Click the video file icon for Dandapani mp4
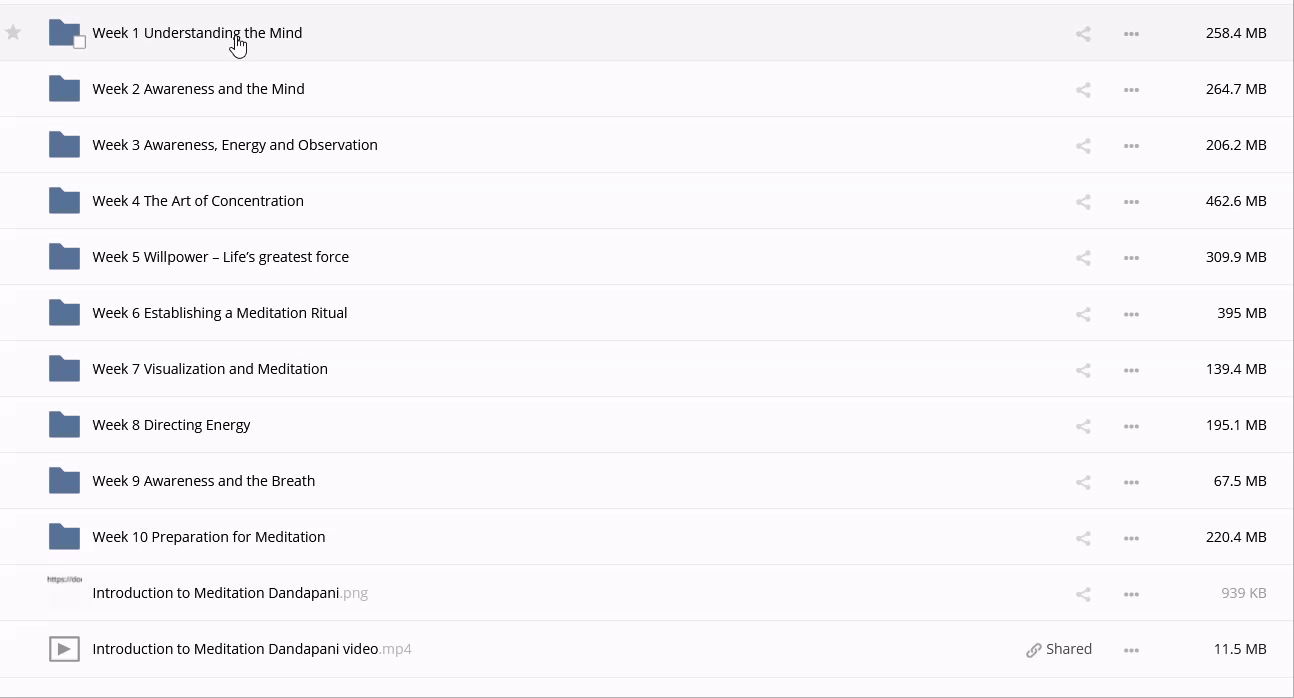 pos(64,649)
